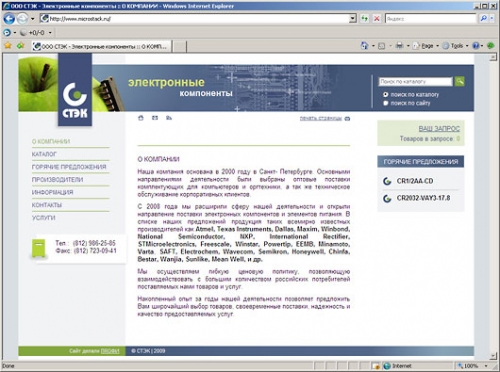Click the green phone icon near Тел.
Screen dimensions: 500x372
(x=39, y=248)
